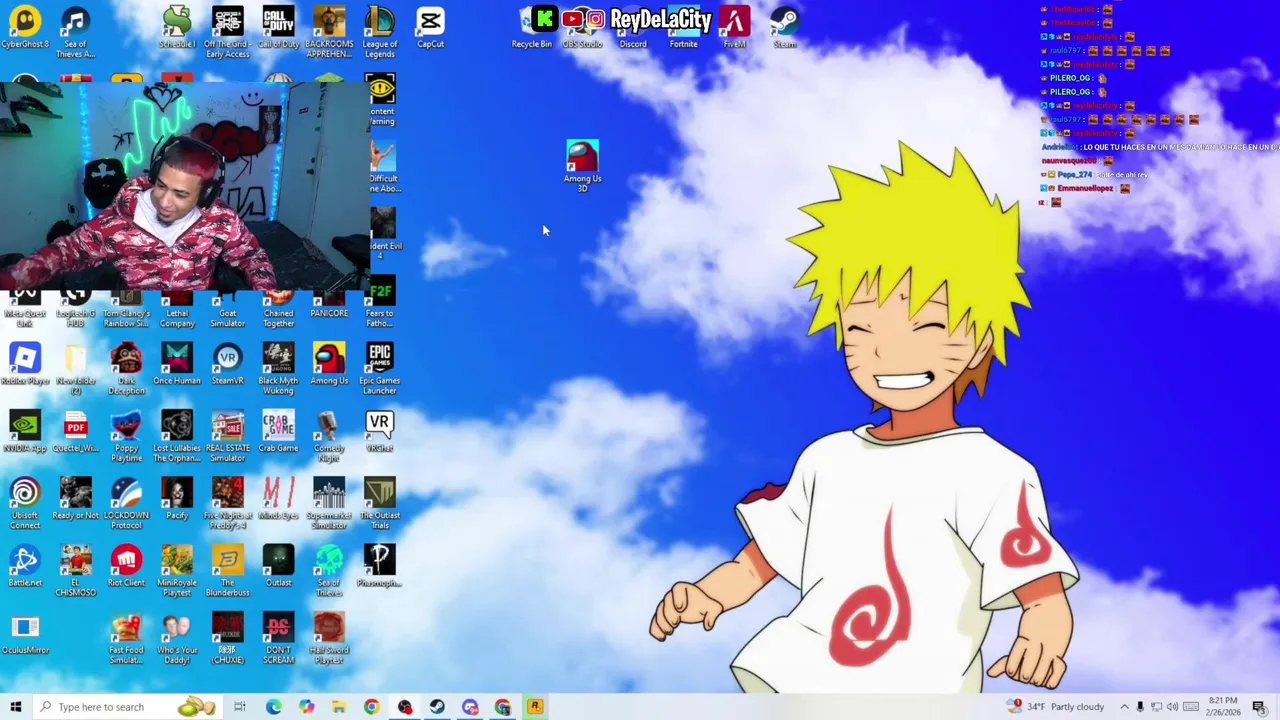The width and height of the screenshot is (1280, 720).
Task: Open the Dark Deception shortcut
Action: pos(126,369)
